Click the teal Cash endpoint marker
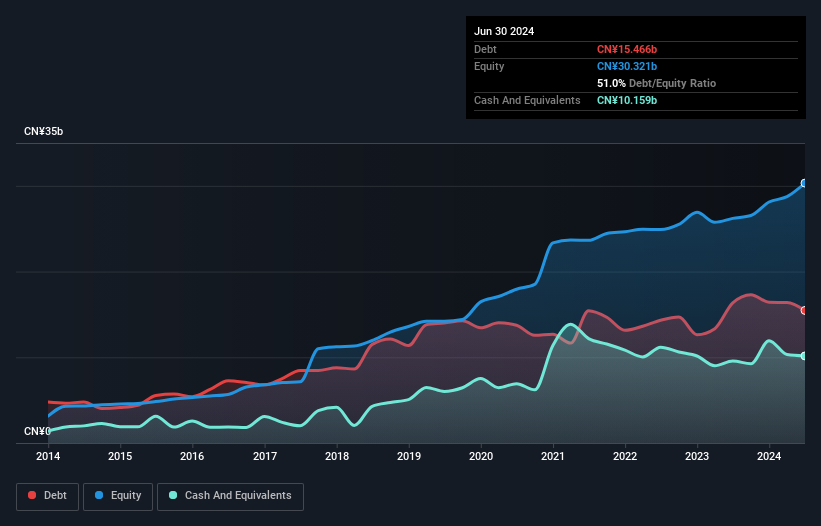 coord(804,356)
